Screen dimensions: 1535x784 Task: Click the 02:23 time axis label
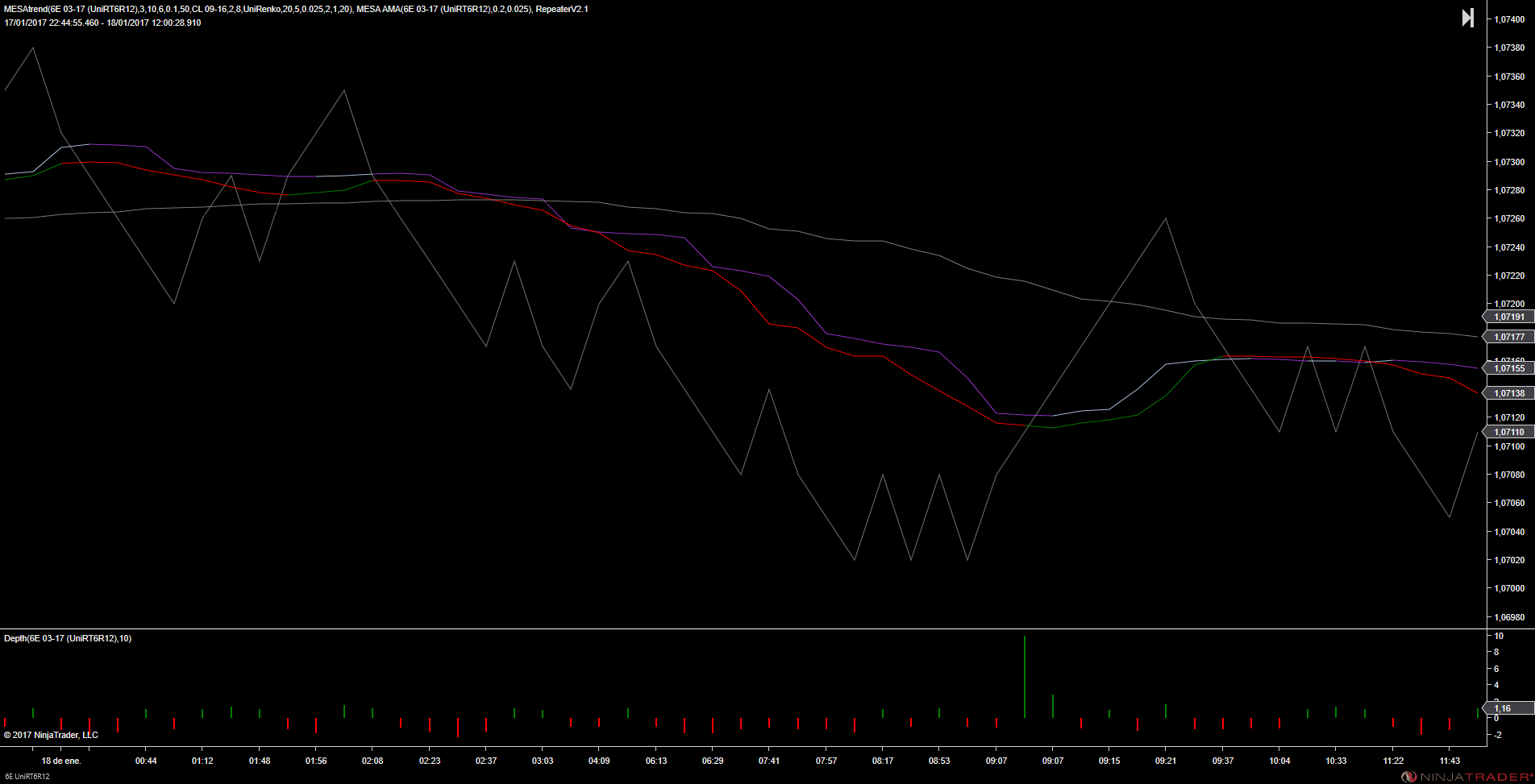coord(430,761)
